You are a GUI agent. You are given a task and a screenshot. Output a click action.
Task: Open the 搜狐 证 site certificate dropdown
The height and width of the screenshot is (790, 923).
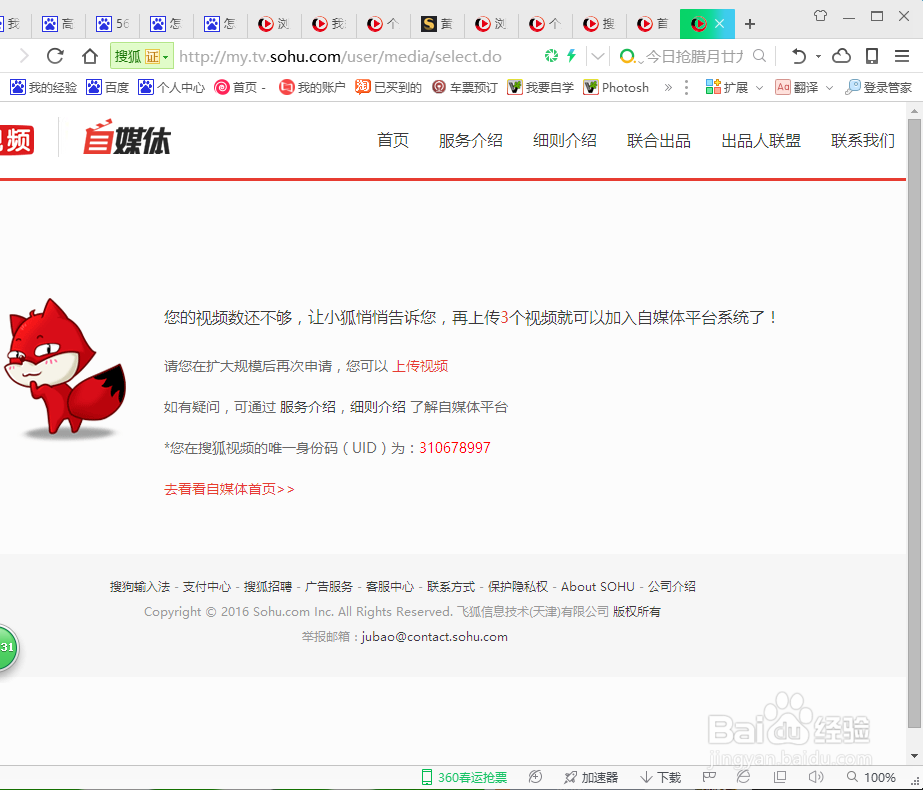pos(141,56)
